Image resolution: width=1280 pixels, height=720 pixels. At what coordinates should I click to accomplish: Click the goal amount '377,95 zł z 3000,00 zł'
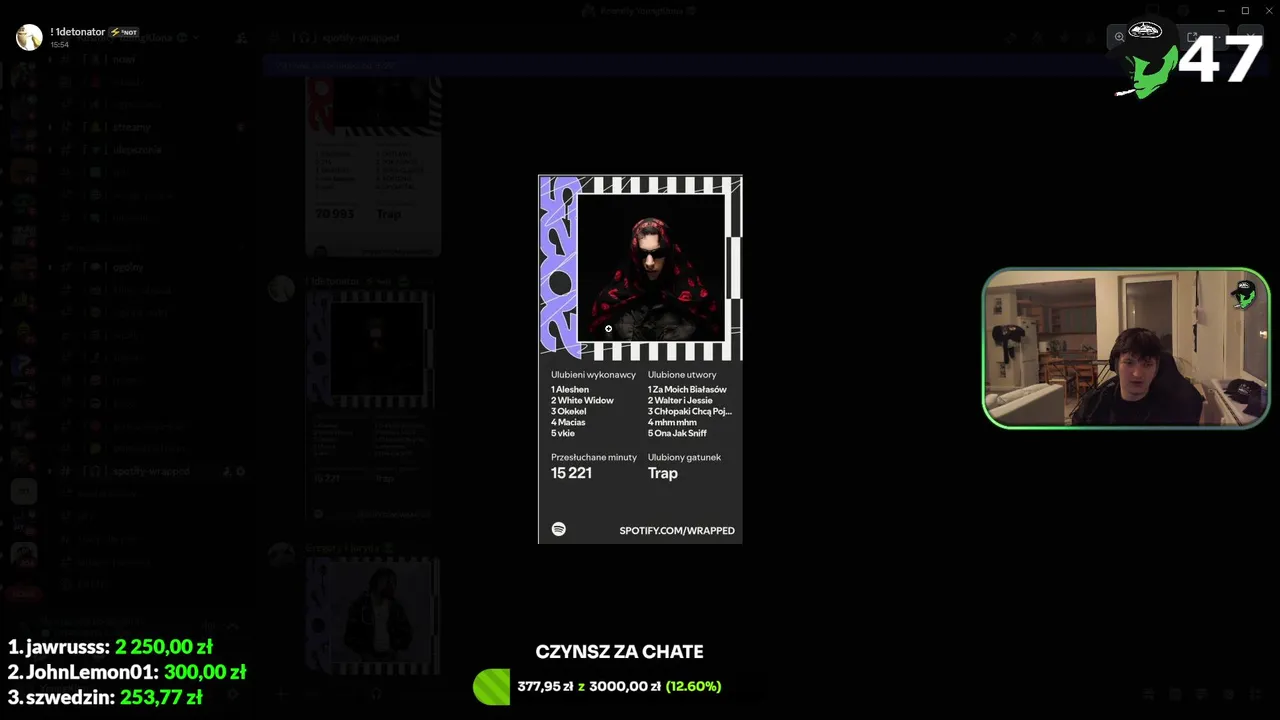(x=589, y=687)
